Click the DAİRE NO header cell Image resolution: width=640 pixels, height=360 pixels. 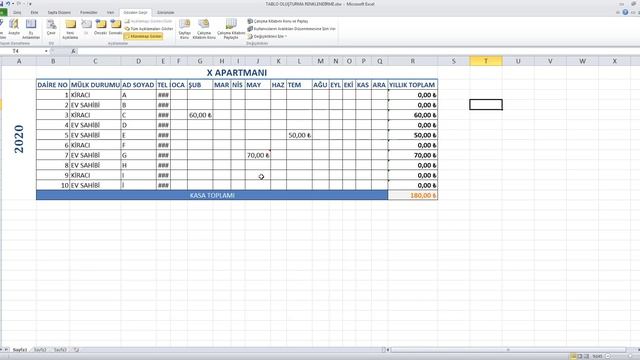tap(53, 85)
